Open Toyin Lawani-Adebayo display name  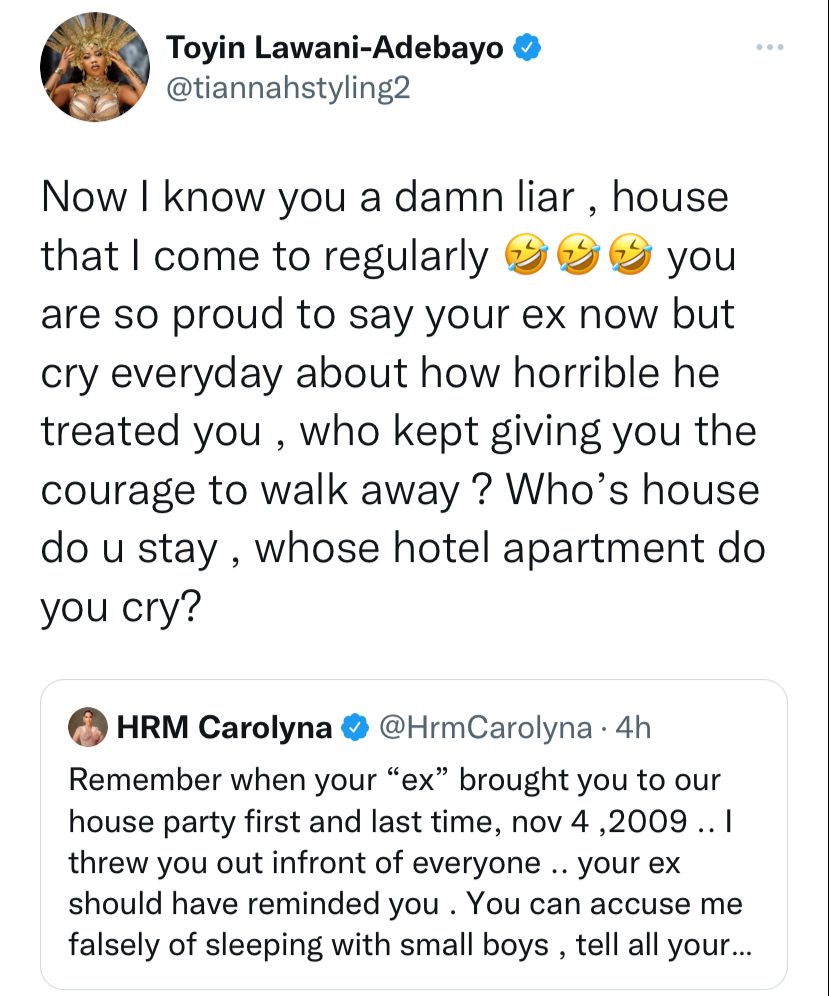(335, 48)
